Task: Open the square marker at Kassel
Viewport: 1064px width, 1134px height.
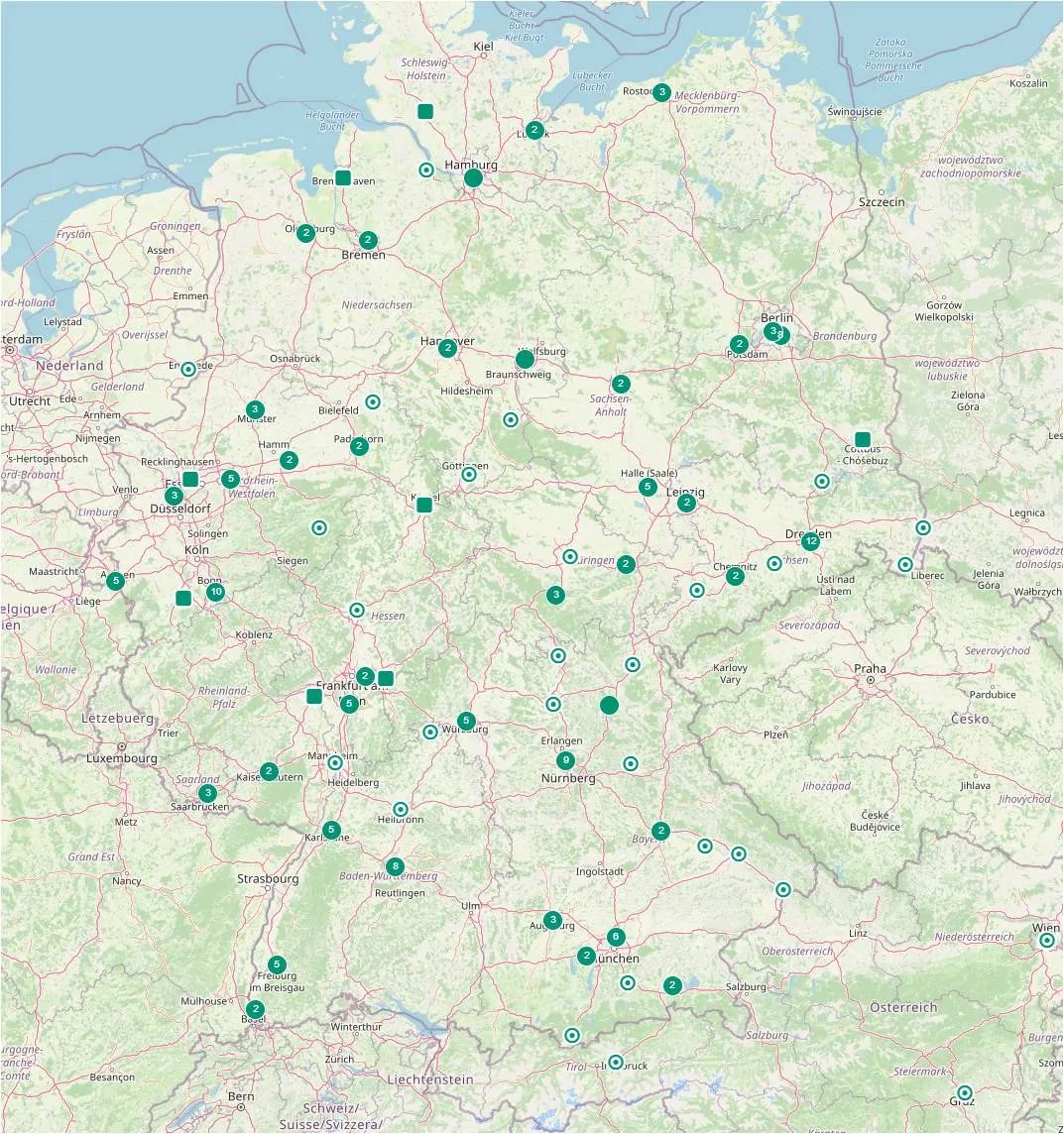Action: [424, 505]
